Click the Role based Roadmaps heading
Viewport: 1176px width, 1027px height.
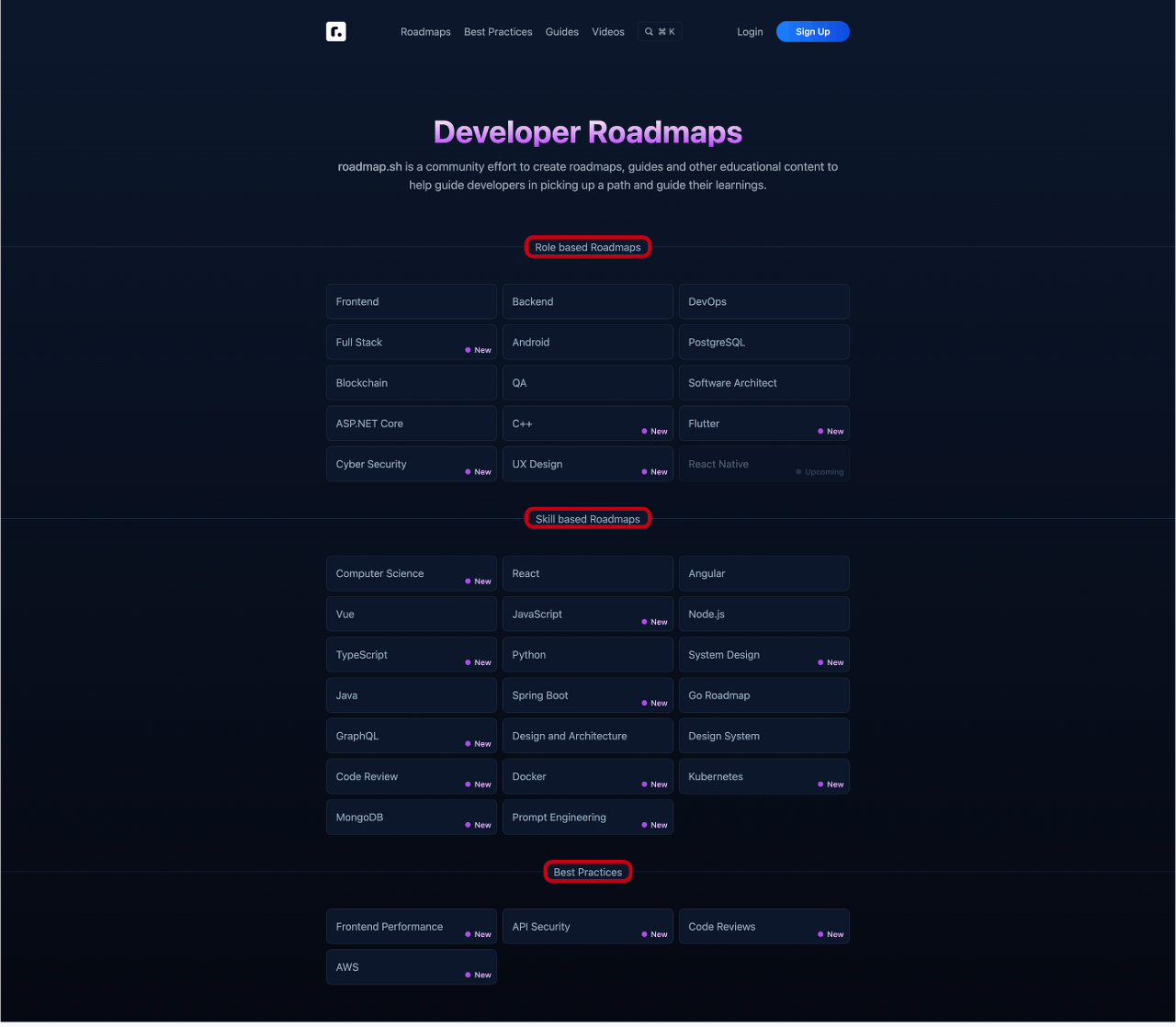[588, 247]
